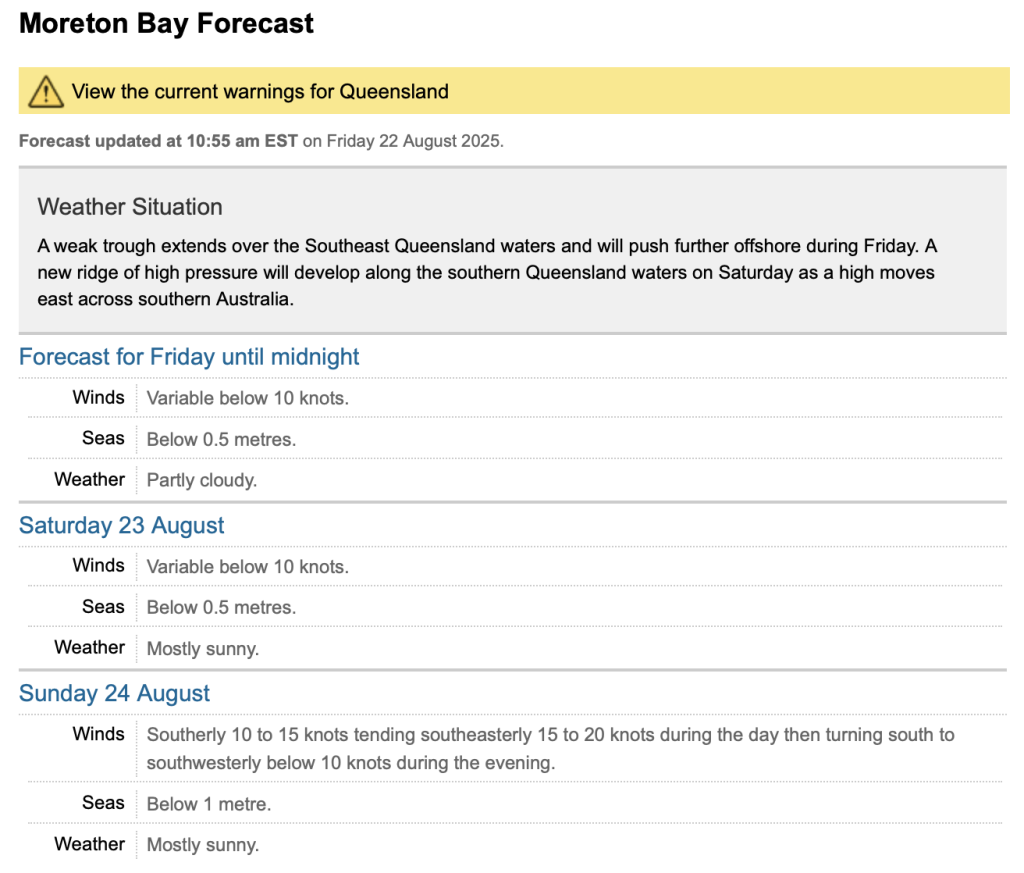Click the forecast updated timestamp line
1024x873 pixels.
coord(261,141)
